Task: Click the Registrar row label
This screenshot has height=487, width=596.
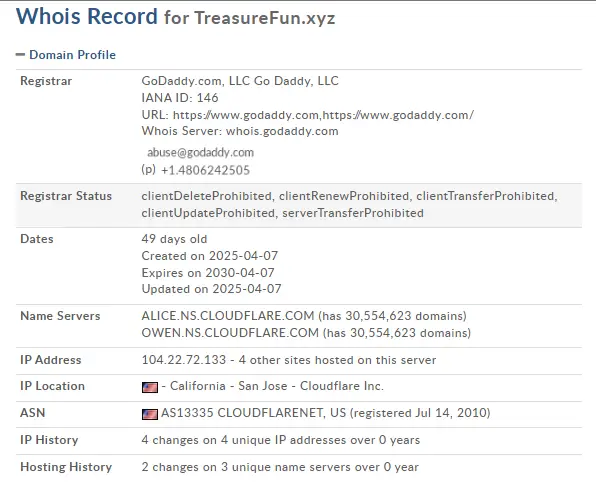Action: click(x=46, y=81)
